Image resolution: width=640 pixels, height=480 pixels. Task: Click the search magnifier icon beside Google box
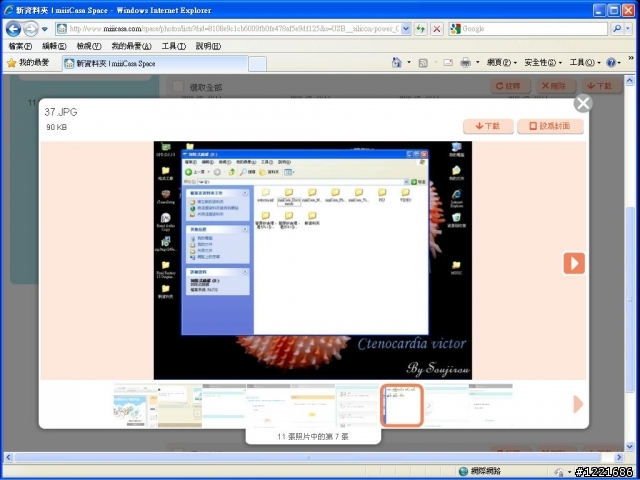click(x=617, y=29)
